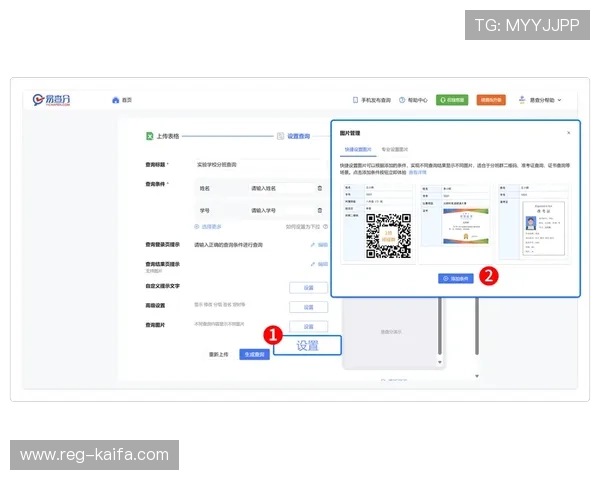Viewport: 600px width, 480px height.
Task: Click 编辑 for 查询结果页提示
Action: point(323,264)
